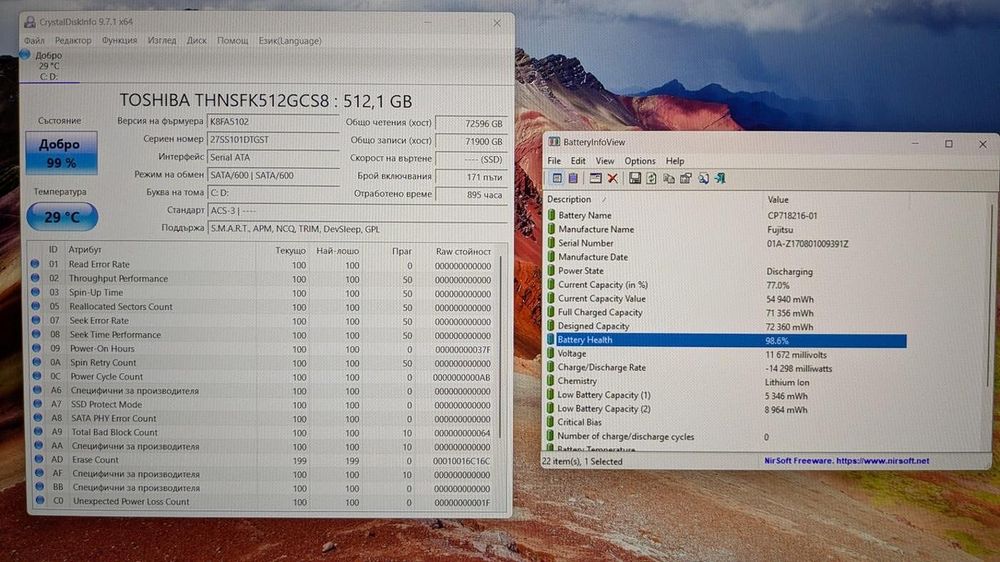
Task: Open the View menu in BatteryInfoView
Action: 605,161
